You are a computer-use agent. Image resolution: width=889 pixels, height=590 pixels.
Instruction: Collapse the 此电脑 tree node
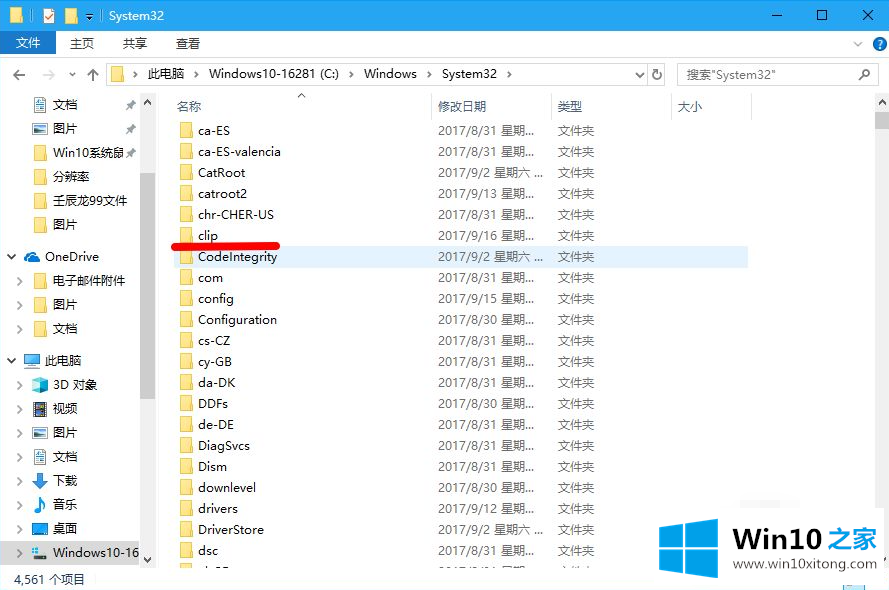(x=11, y=360)
